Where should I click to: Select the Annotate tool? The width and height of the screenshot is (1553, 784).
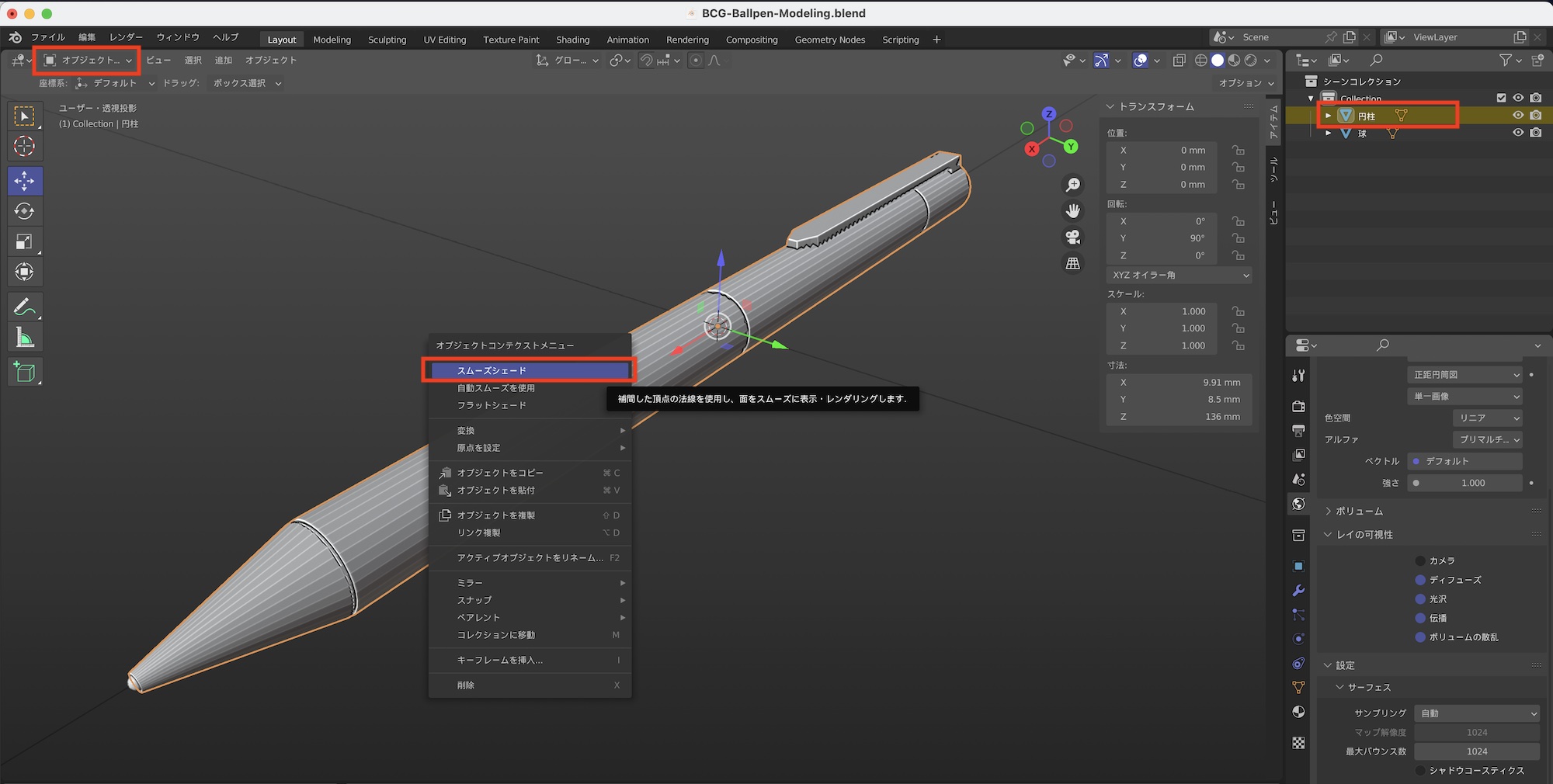(x=24, y=307)
